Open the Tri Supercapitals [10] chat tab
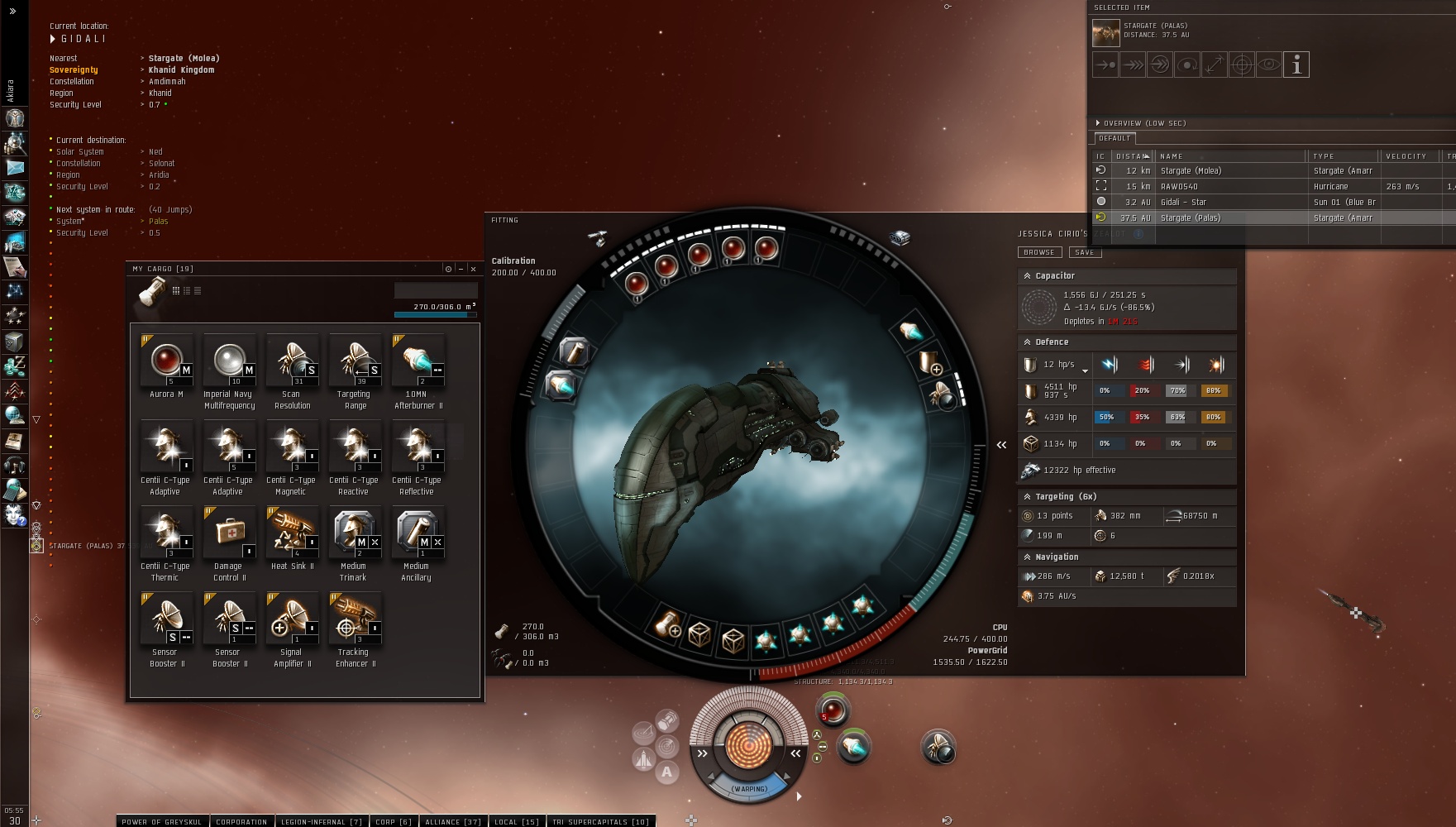 pos(601,821)
